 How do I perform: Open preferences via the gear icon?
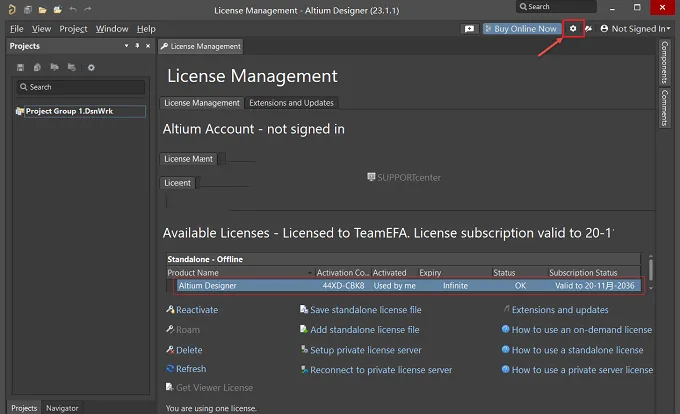[573, 29]
